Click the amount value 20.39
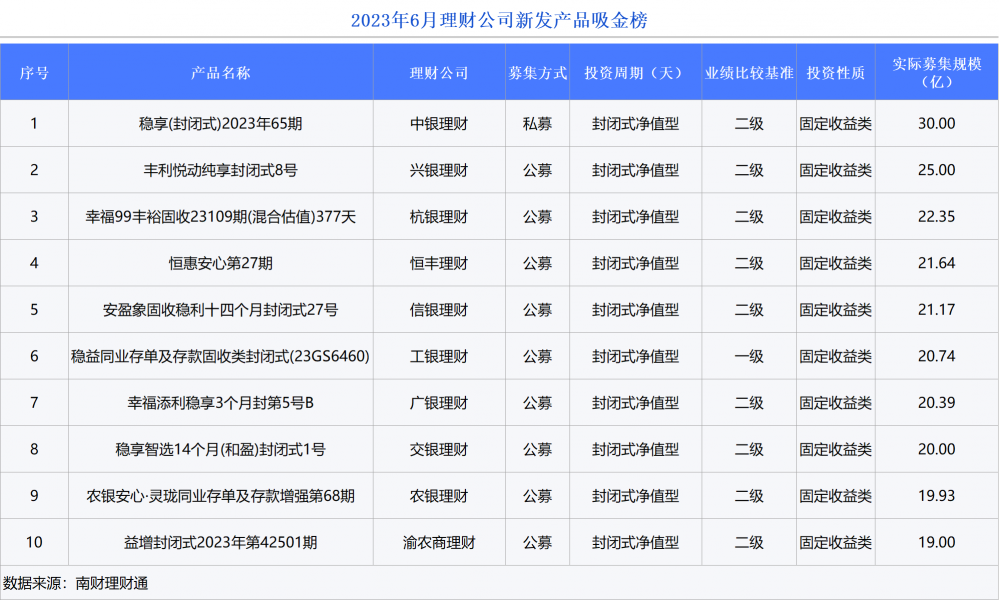The width and height of the screenshot is (999, 600). (x=937, y=403)
